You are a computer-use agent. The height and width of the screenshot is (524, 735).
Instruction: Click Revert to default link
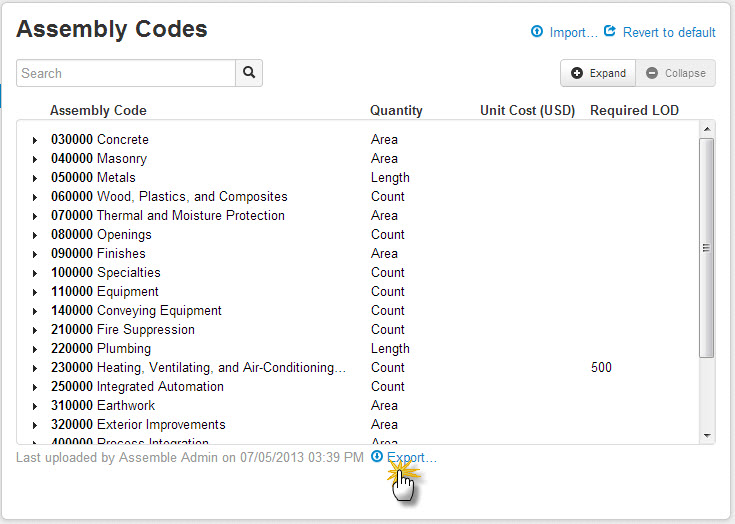coord(669,32)
